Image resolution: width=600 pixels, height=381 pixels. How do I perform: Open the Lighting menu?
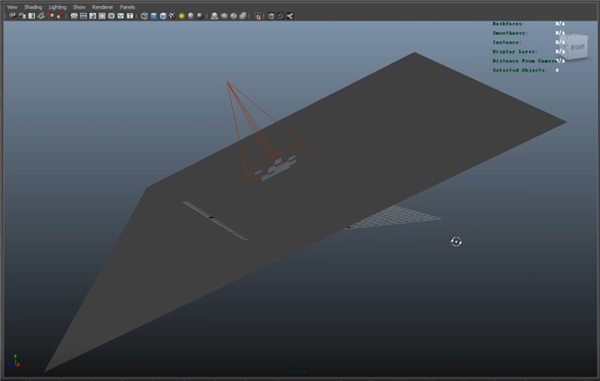57,7
